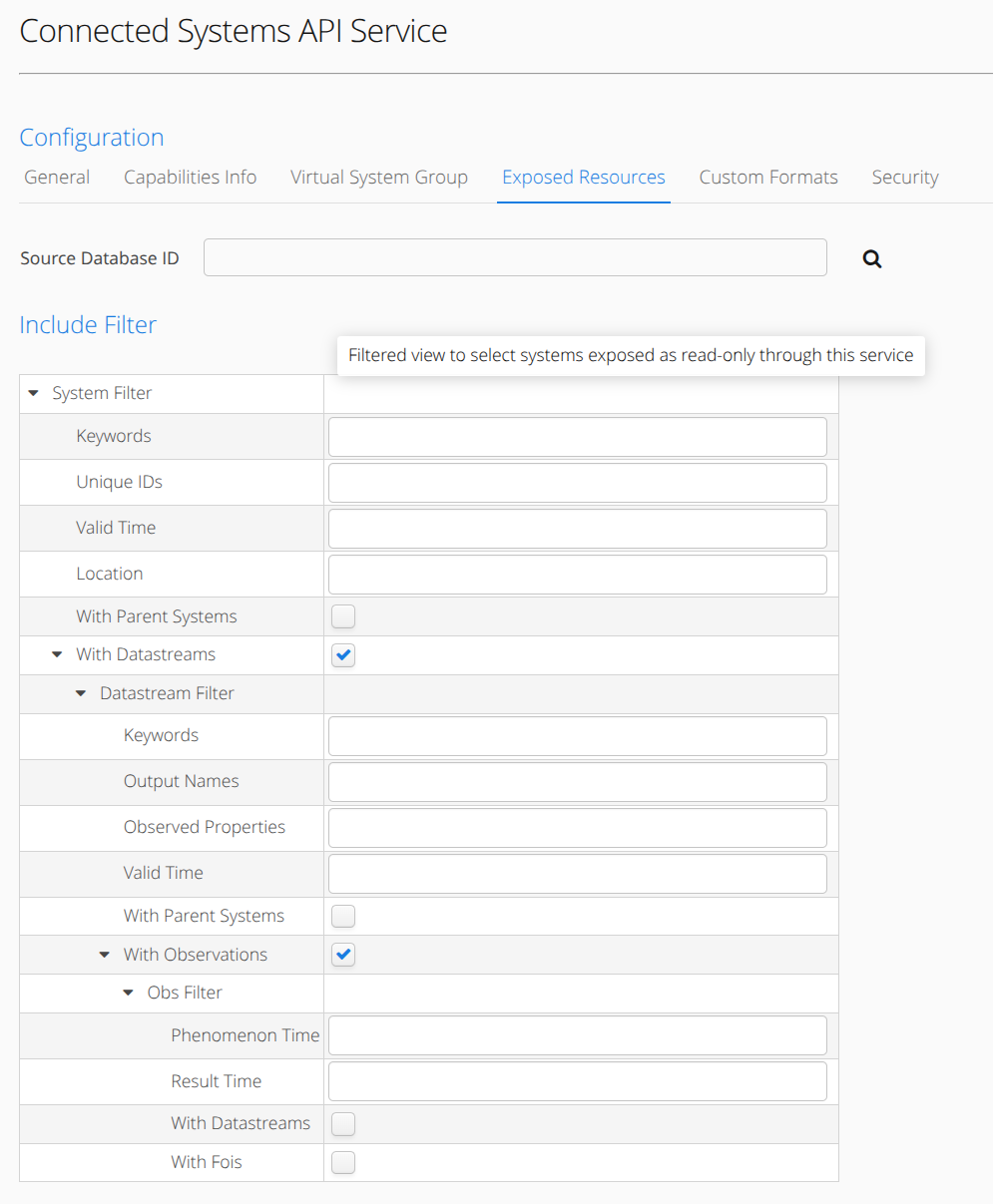Image resolution: width=993 pixels, height=1204 pixels.
Task: Check With Datastreams under the Obs Filter
Action: [342, 1123]
